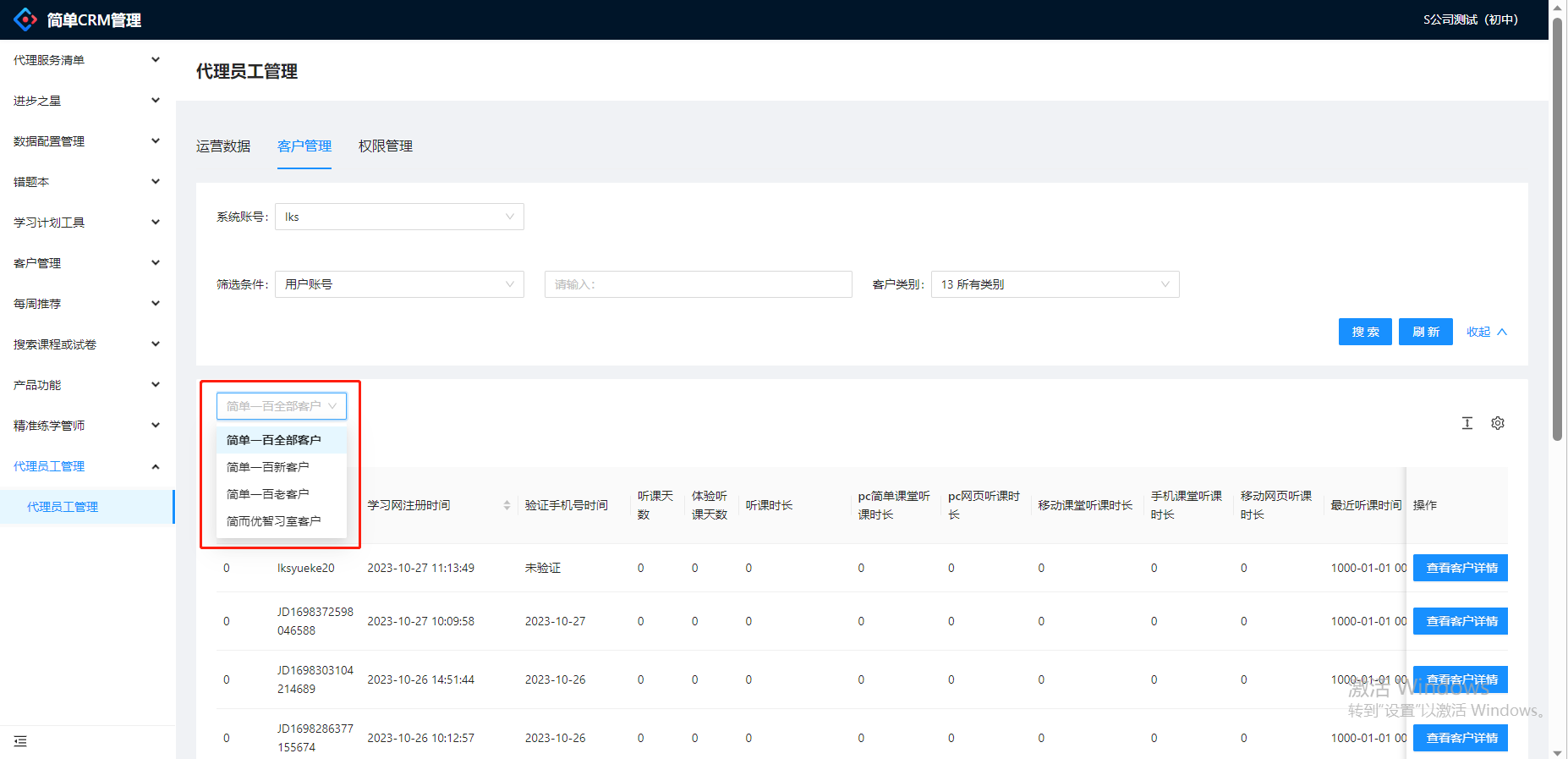
Task: Open the table column settings gear
Action: click(1497, 423)
